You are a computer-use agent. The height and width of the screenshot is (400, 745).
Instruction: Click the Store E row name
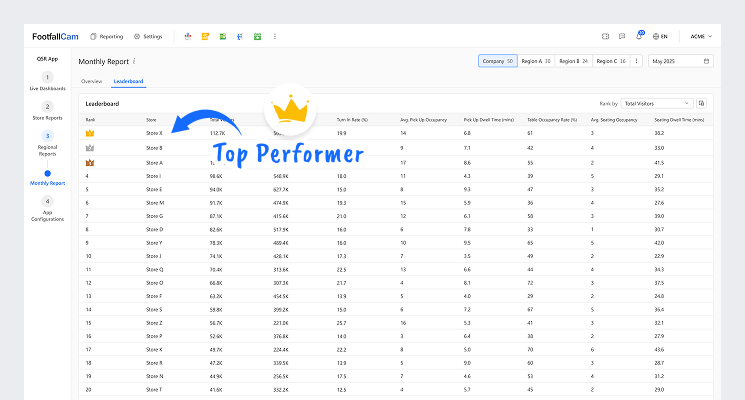(154, 189)
